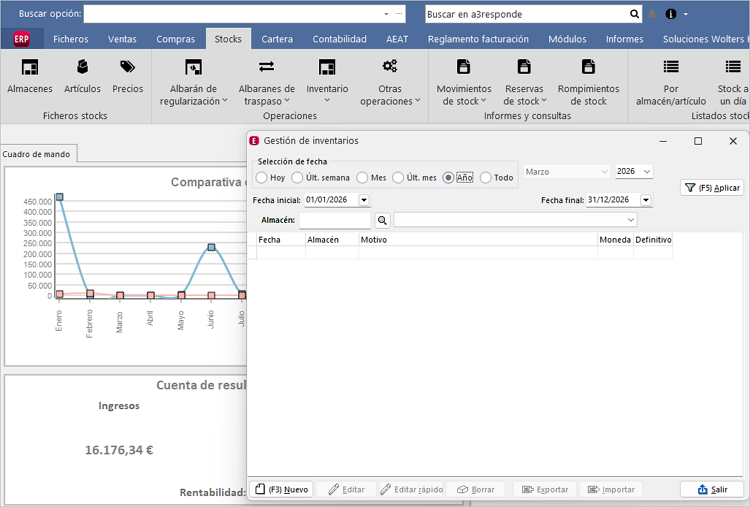Click the (F5) Aplicar filter button

(713, 188)
